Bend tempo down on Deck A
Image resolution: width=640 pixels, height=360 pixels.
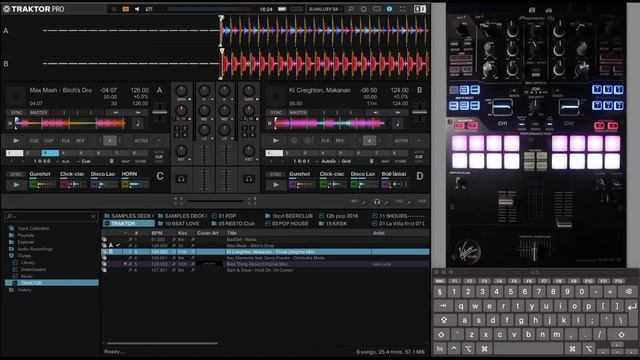pyautogui.click(x=116, y=112)
